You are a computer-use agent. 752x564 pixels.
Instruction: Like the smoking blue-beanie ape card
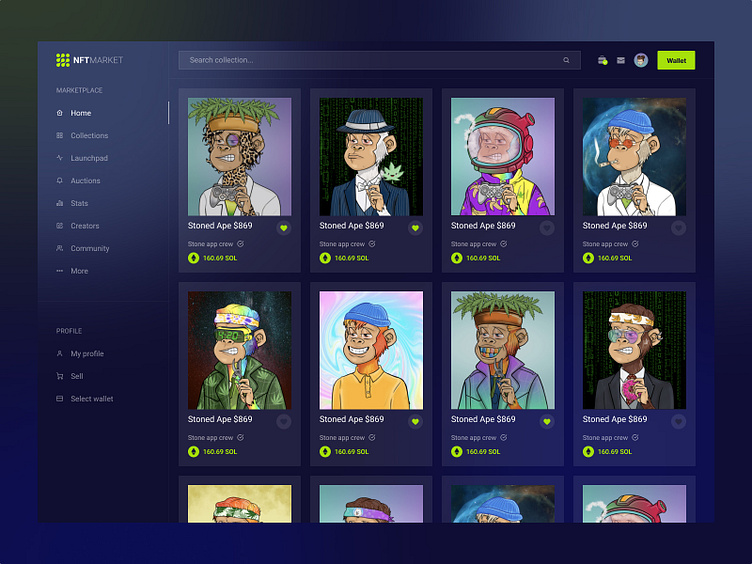(678, 228)
